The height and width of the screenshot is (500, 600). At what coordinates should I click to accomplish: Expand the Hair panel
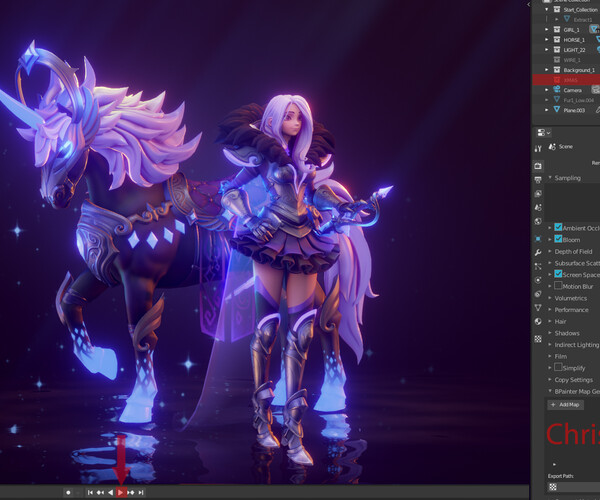550,321
